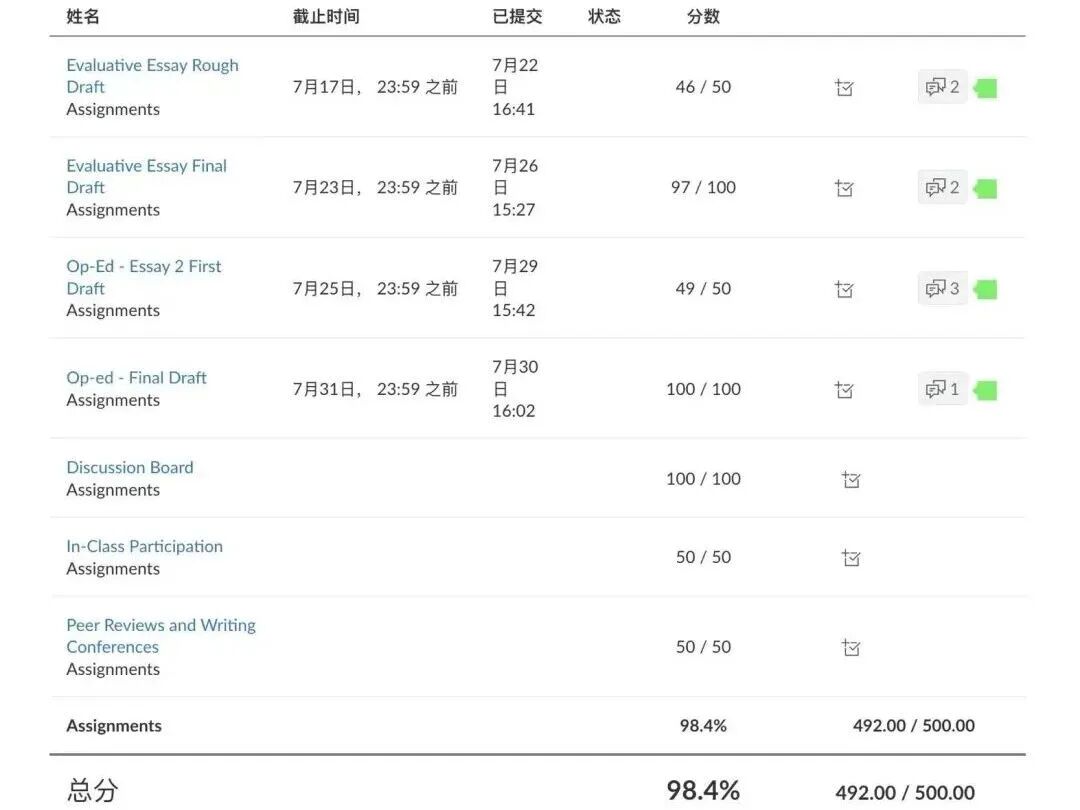This screenshot has width=1080, height=810.
Task: Expand 1 comment on Op-ed Final Draft
Action: tap(942, 389)
